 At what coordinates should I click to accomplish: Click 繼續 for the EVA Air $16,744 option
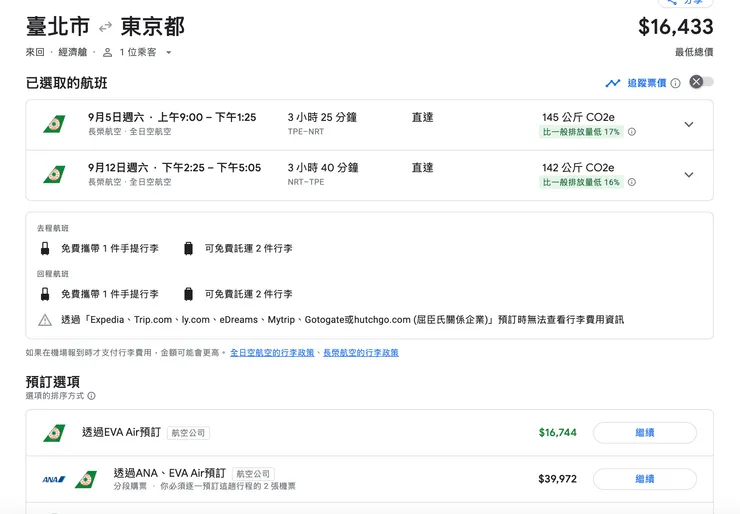pos(645,433)
